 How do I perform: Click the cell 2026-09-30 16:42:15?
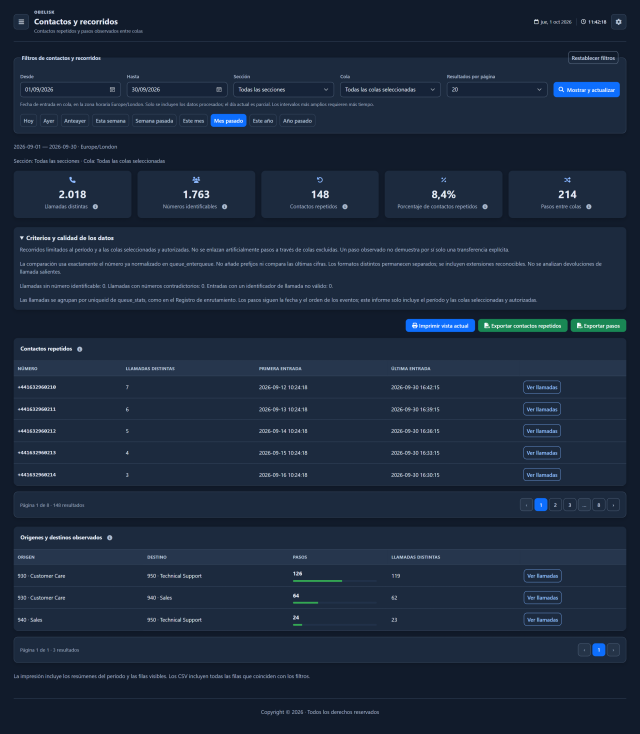click(x=415, y=388)
